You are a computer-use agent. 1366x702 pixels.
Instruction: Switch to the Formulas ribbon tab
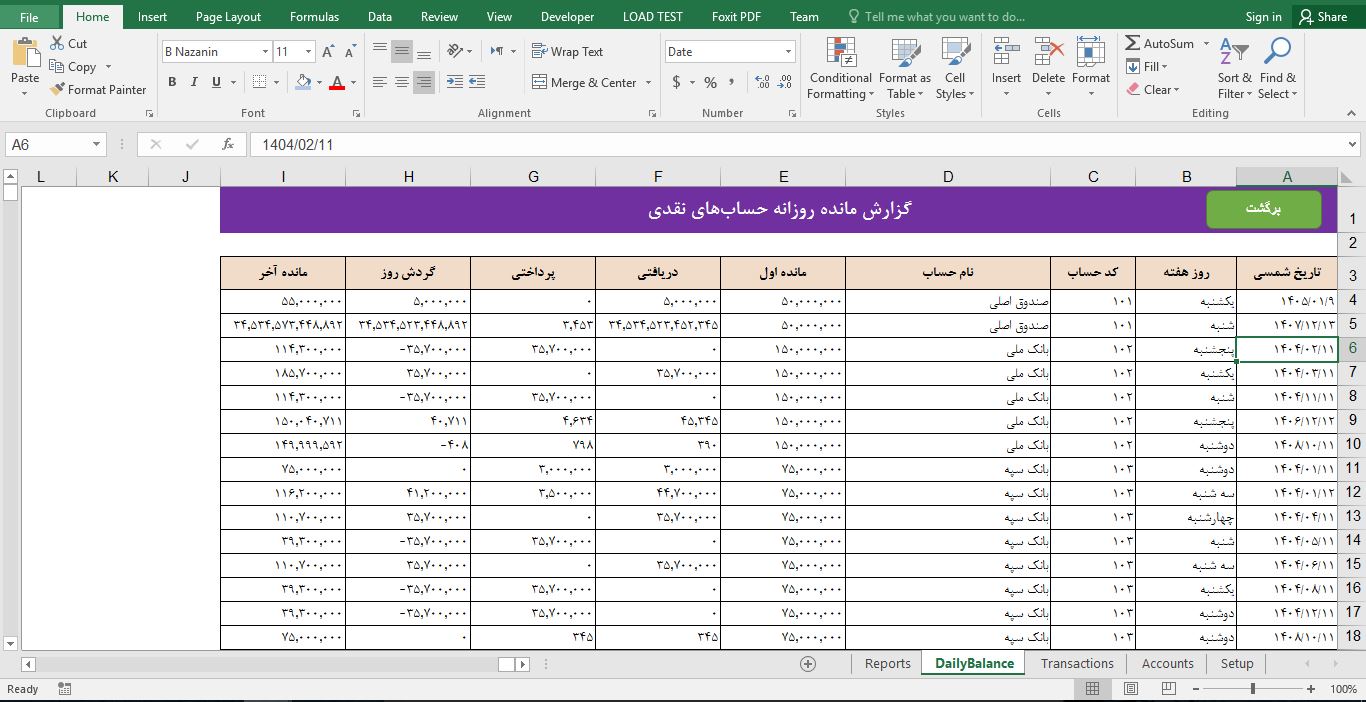coord(314,16)
